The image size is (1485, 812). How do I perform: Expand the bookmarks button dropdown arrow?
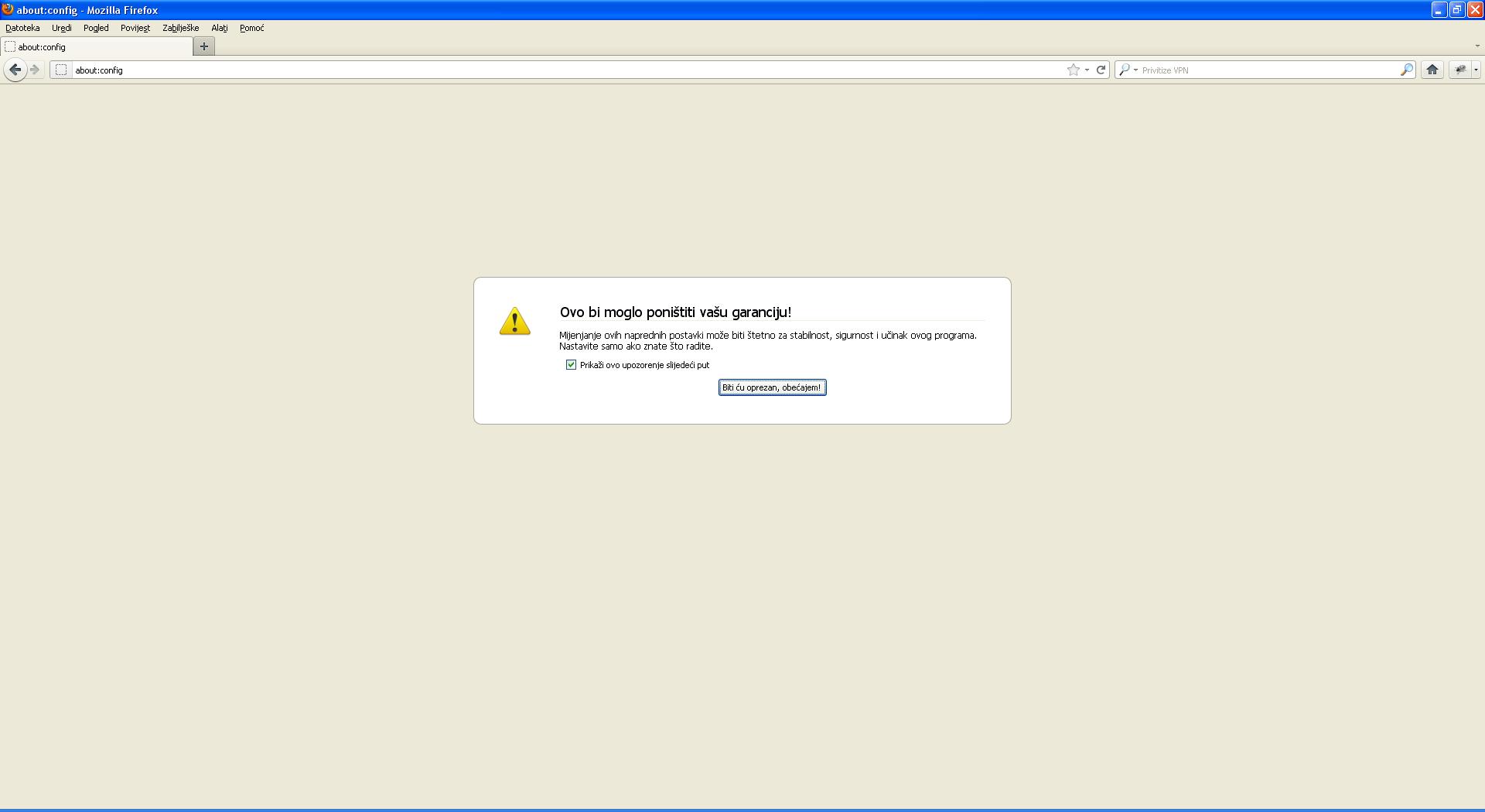[x=1476, y=70]
